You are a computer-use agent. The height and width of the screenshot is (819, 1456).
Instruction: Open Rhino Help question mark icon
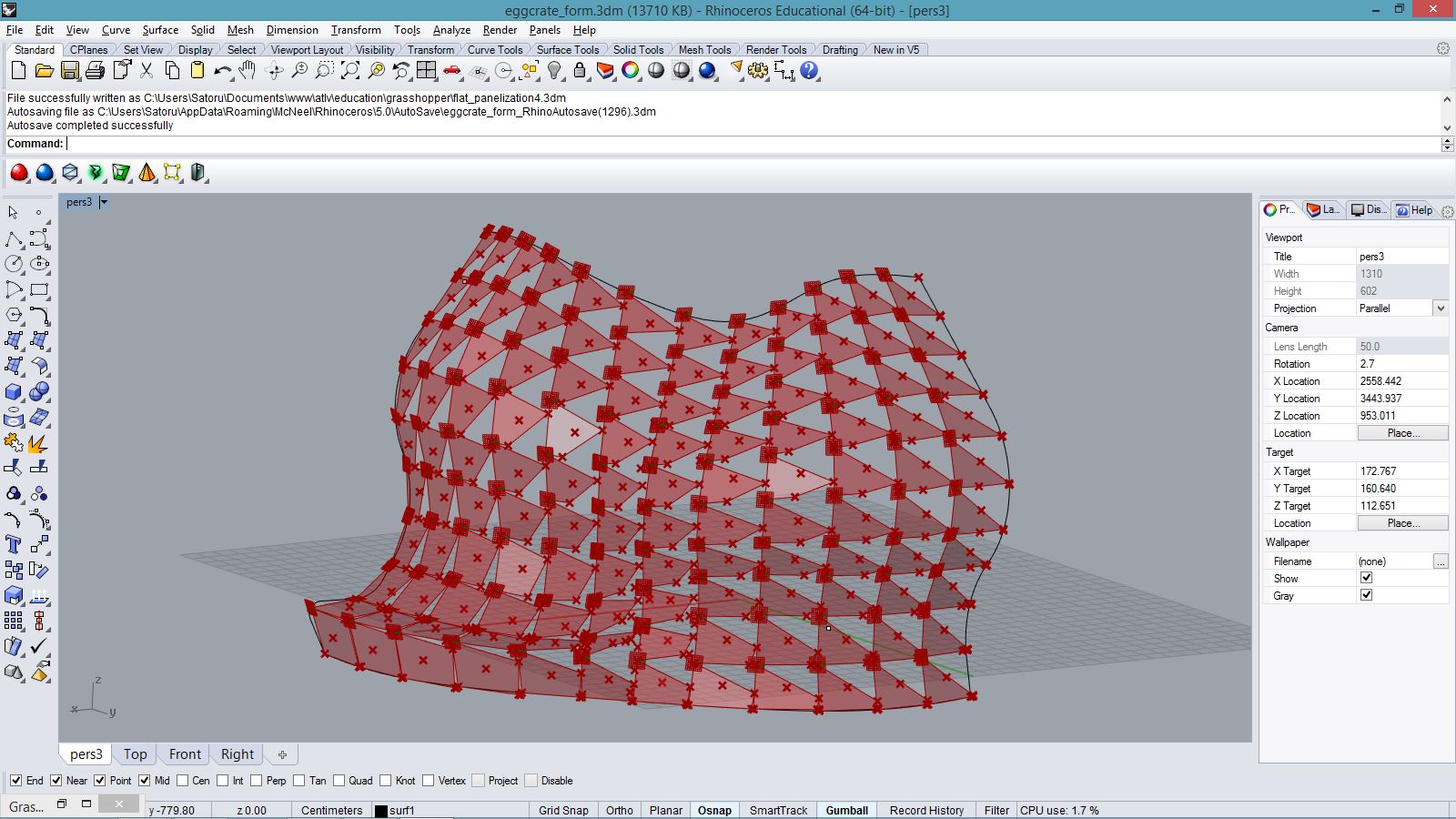[809, 71]
